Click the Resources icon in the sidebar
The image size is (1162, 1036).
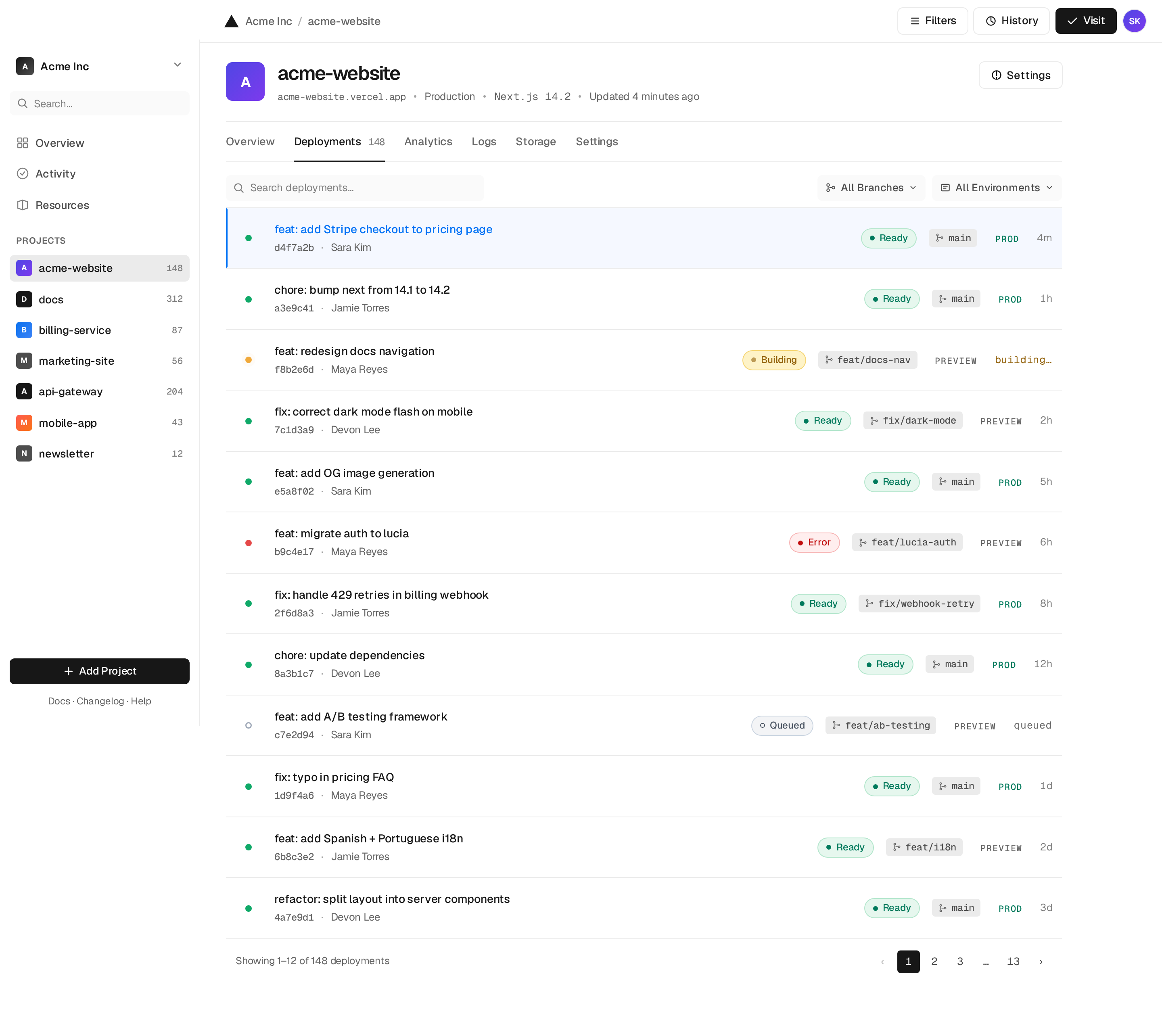click(23, 205)
